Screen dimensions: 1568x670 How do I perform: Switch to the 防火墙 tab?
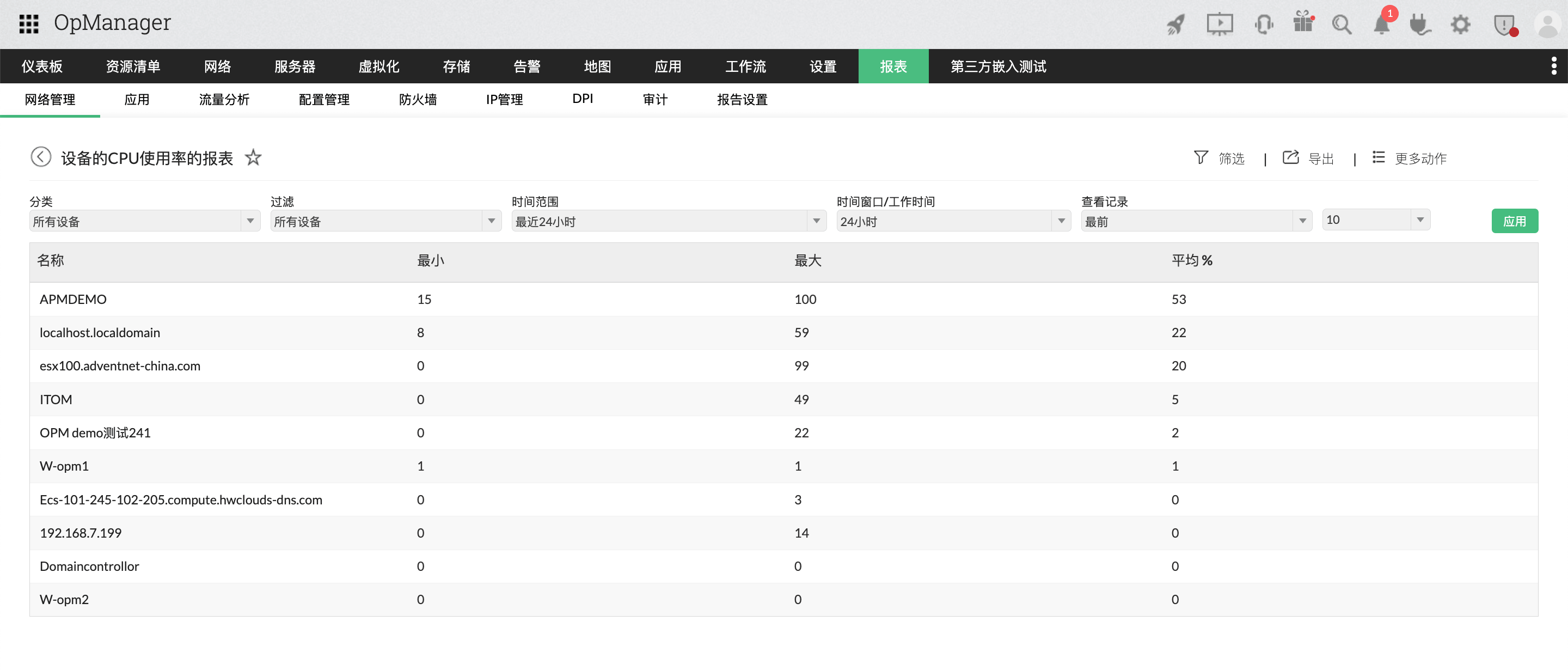click(418, 99)
